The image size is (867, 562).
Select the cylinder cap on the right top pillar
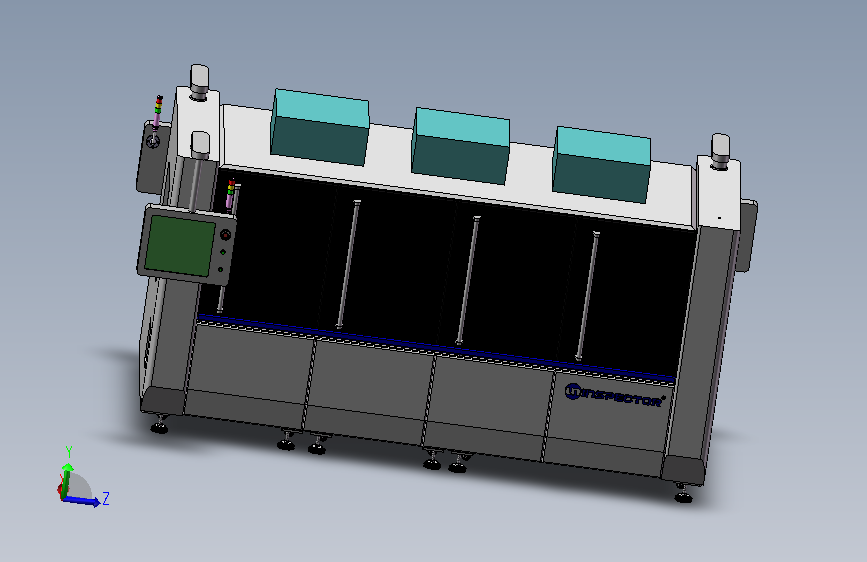[720, 151]
